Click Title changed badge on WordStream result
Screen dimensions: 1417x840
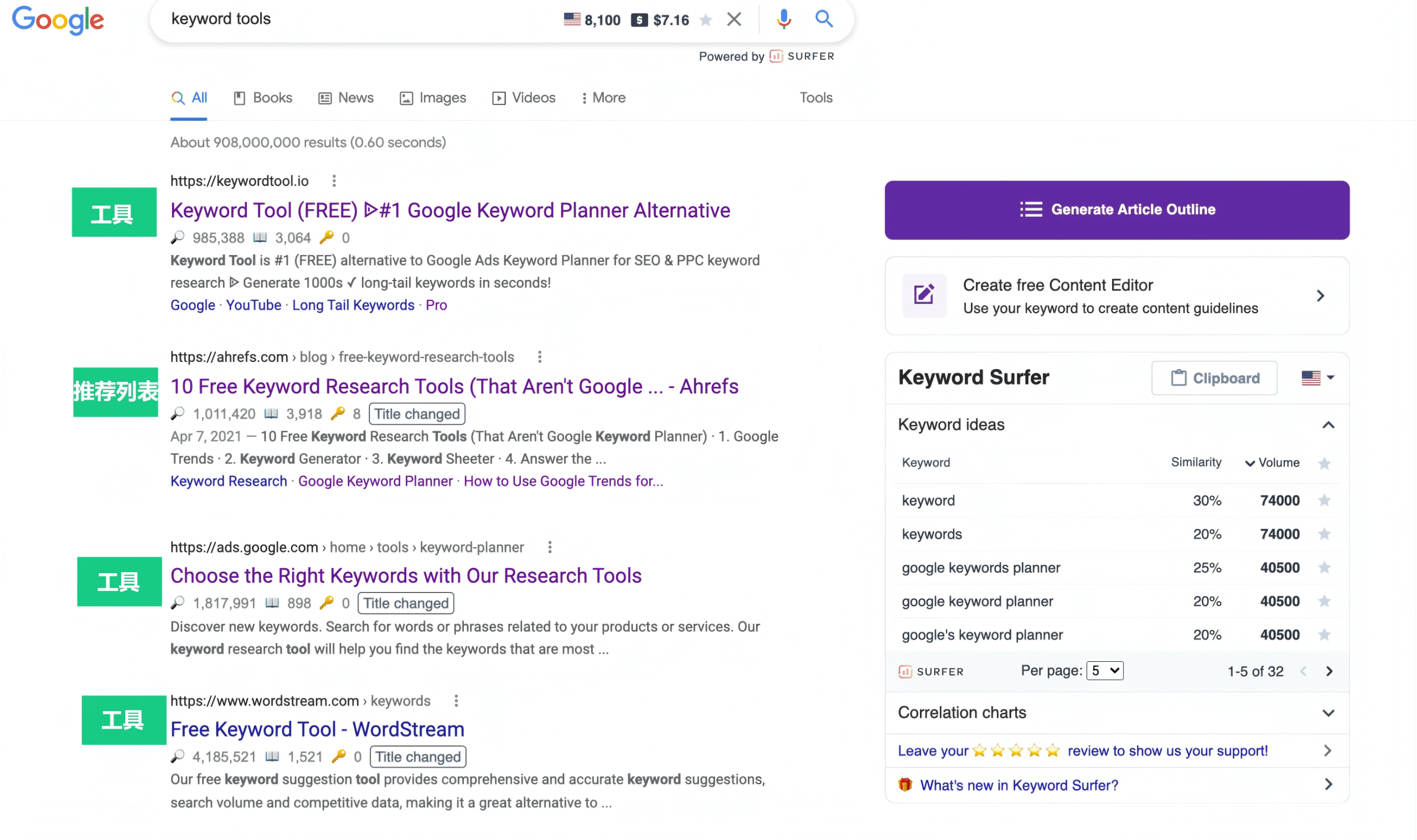click(418, 757)
